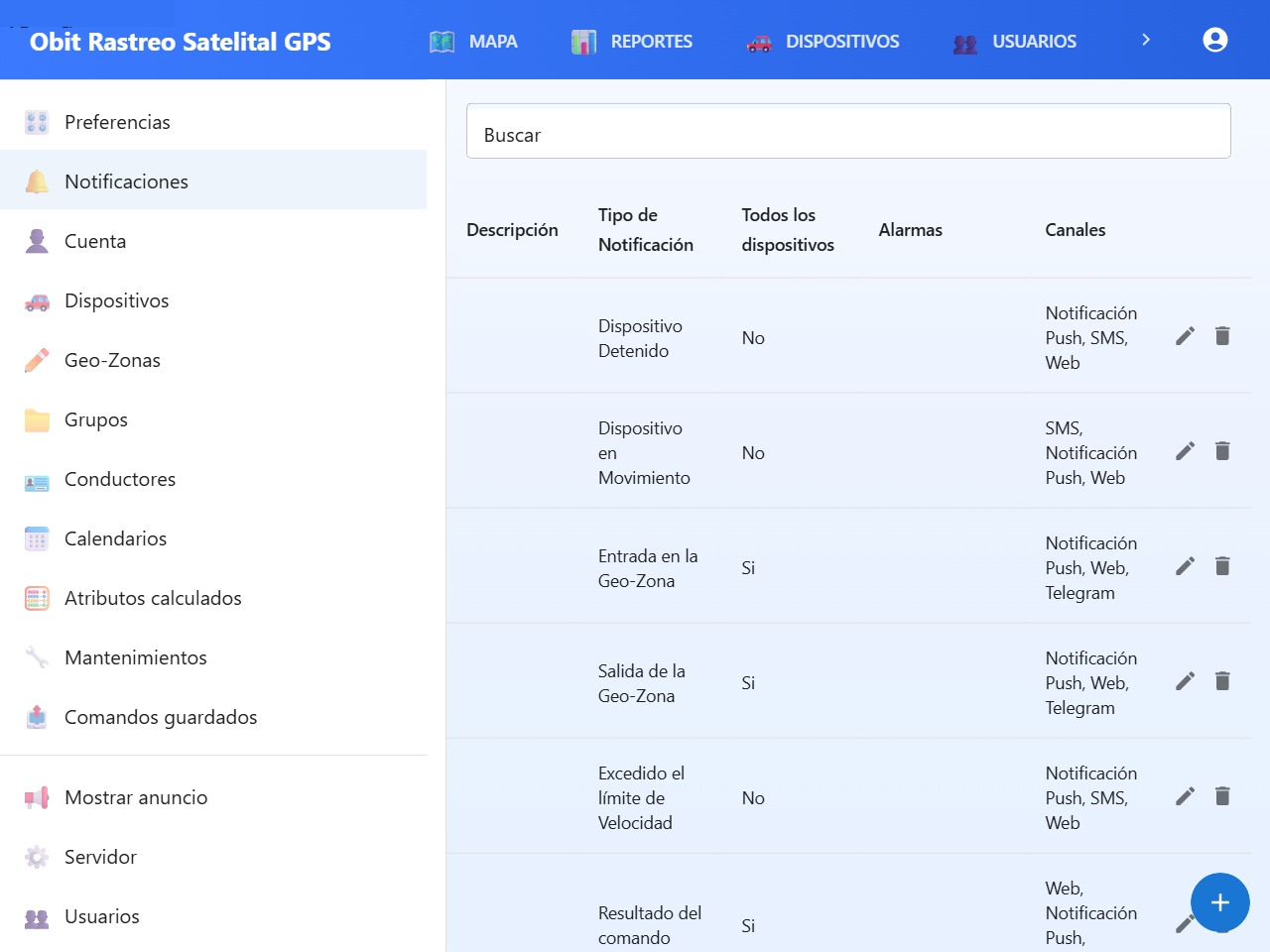
Task: Click the SMS, Notificación Push, Web channels cell
Action: [1090, 453]
